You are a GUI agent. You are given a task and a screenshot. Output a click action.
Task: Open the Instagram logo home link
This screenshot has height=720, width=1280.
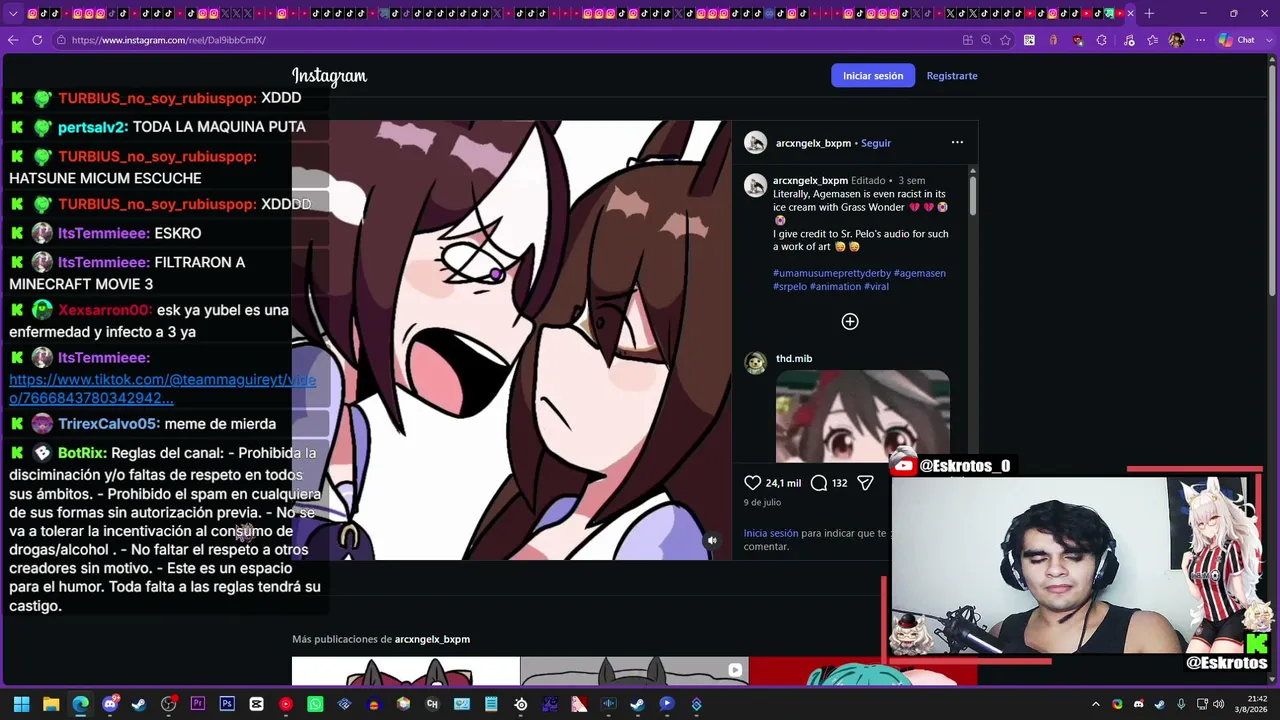pos(329,76)
